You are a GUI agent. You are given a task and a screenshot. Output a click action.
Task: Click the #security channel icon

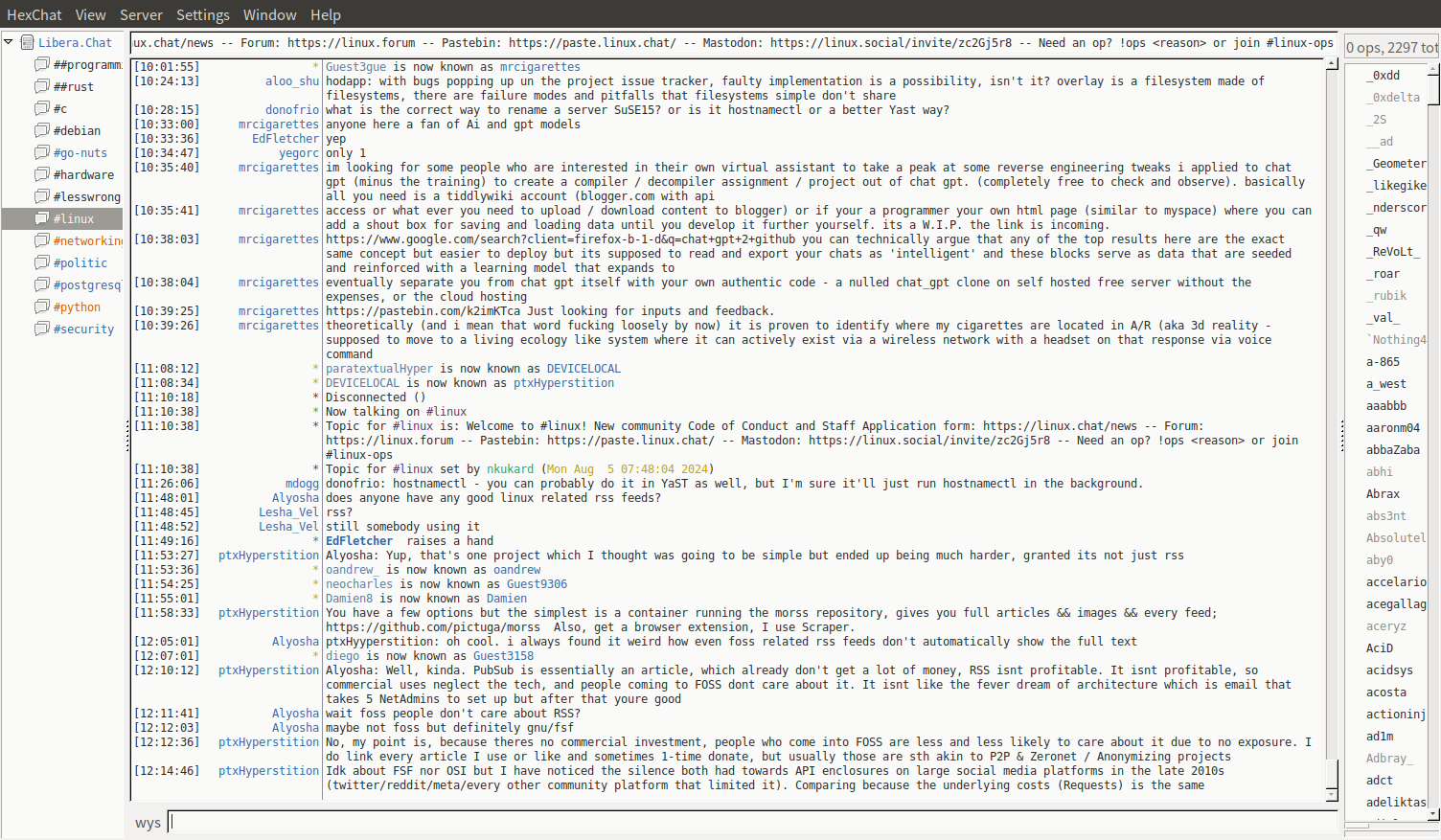click(42, 329)
